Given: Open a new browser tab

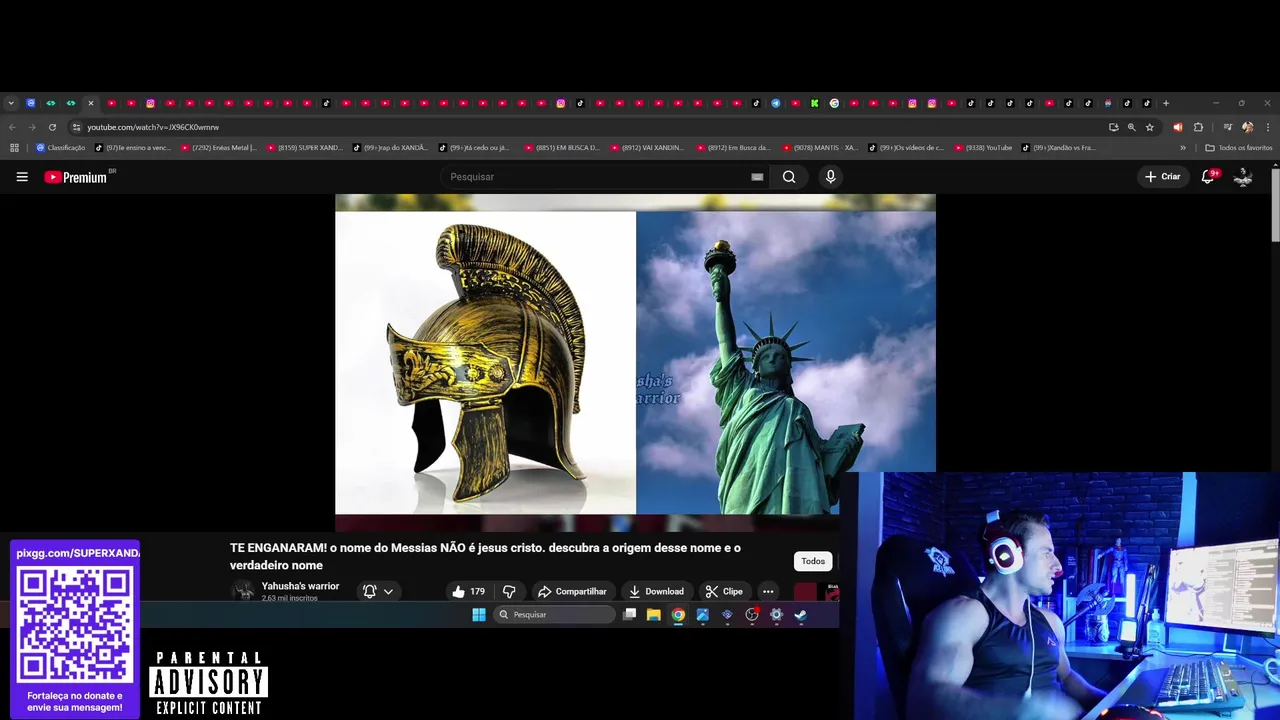Looking at the screenshot, I should point(1166,103).
